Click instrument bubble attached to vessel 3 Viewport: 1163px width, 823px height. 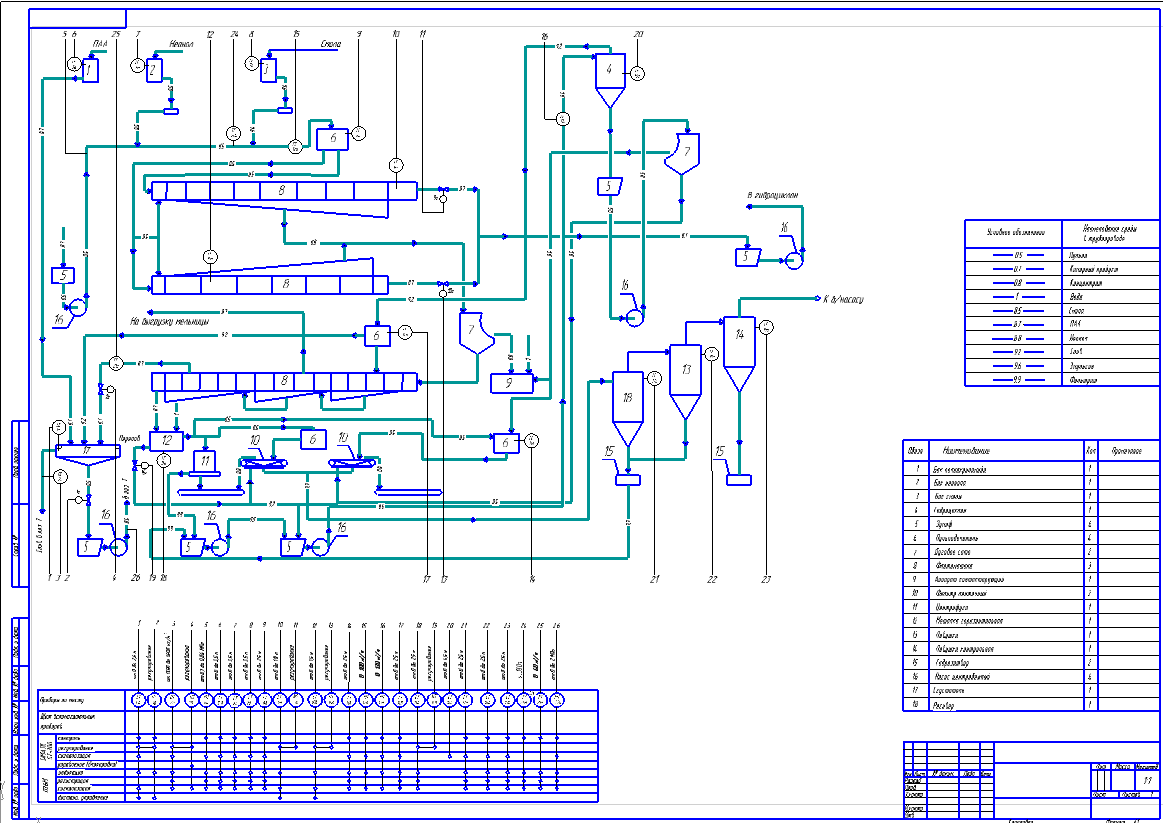(x=251, y=62)
